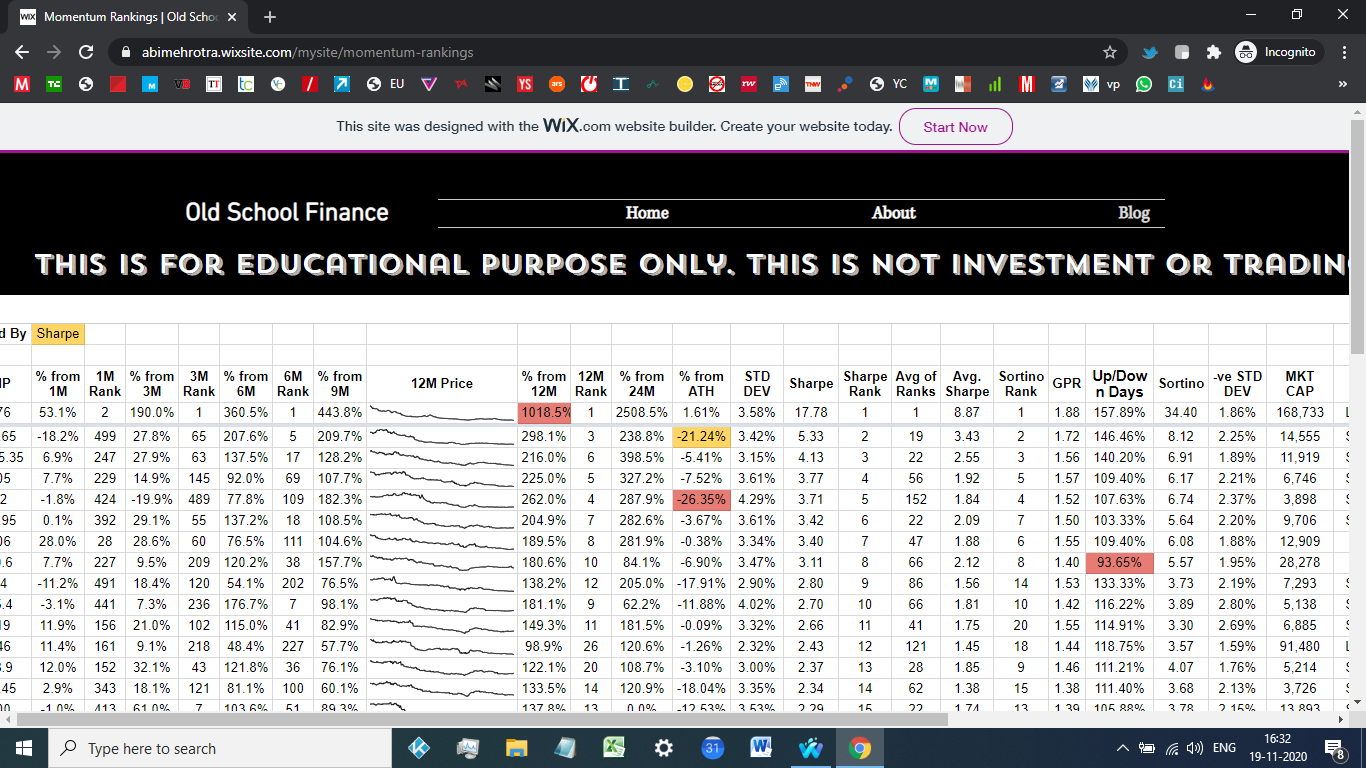Click the horizontal scrollbar under the table
This screenshot has width=1366, height=768.
tap(480, 719)
